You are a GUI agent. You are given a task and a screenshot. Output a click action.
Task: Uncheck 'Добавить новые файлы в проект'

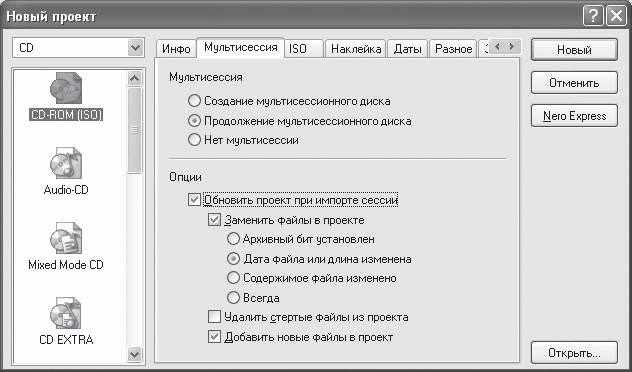[214, 337]
